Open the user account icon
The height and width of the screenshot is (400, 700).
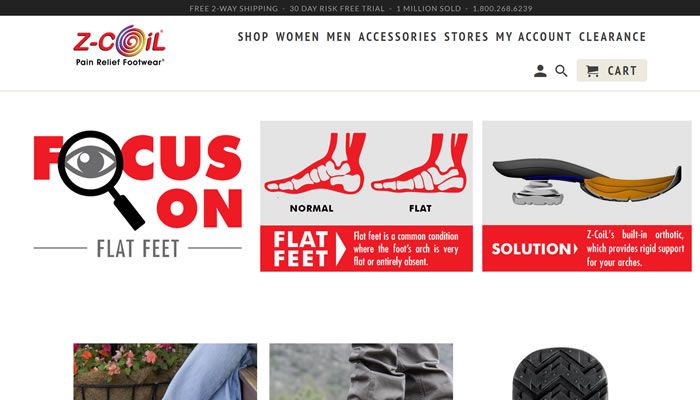tap(540, 71)
